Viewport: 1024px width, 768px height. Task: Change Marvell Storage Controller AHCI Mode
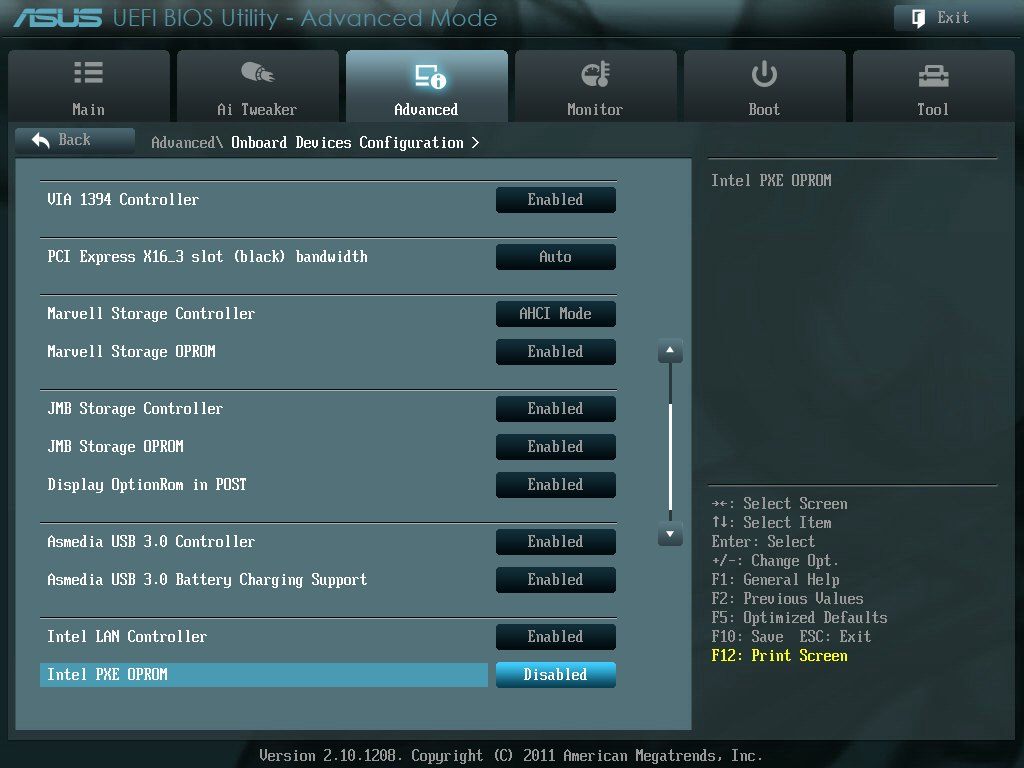click(556, 313)
